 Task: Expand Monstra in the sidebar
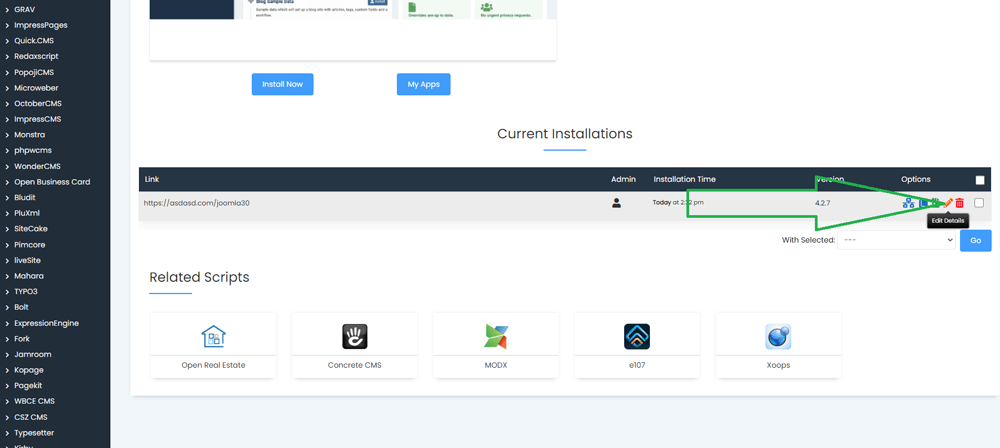pyautogui.click(x=31, y=135)
